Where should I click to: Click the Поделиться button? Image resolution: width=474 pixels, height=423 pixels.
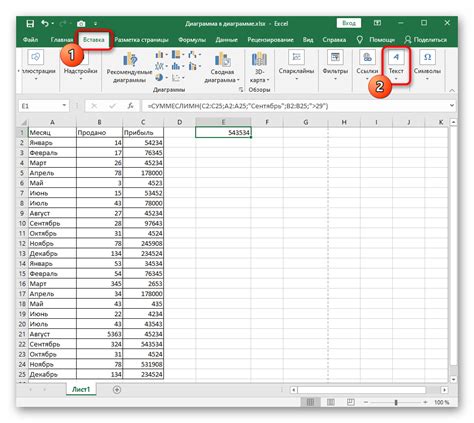(x=426, y=40)
